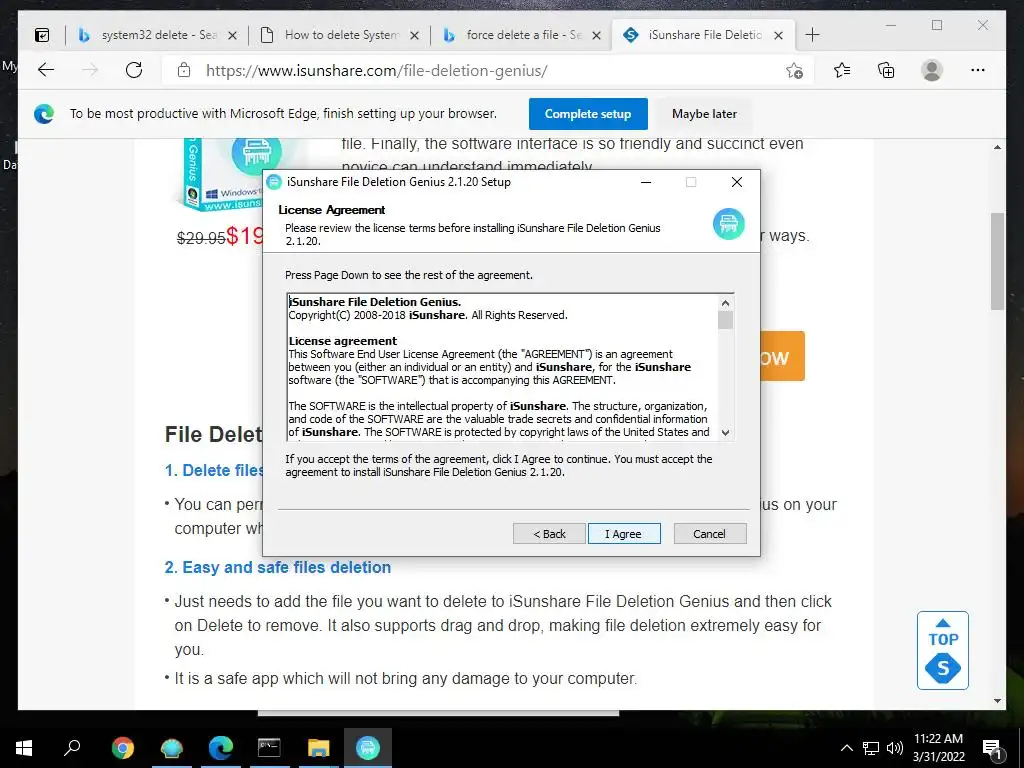Open a new browser tab

coord(812,35)
